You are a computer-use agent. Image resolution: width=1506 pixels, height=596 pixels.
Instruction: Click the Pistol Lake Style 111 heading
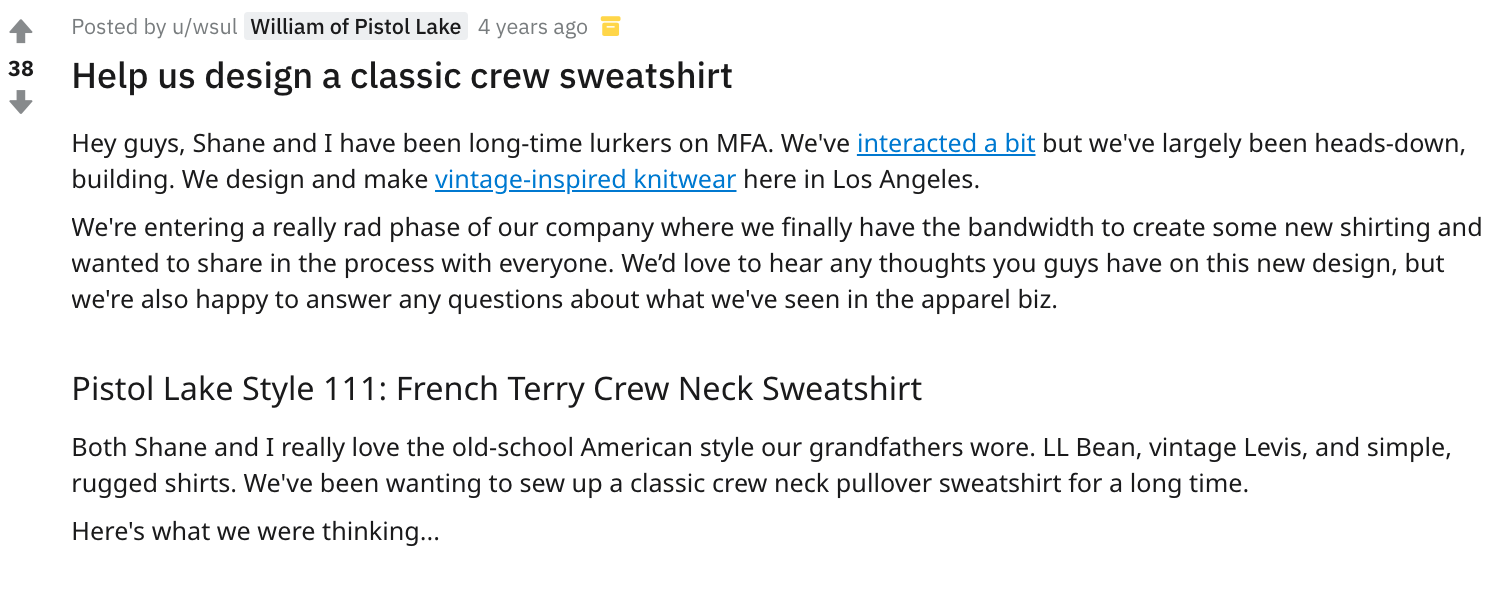point(497,388)
